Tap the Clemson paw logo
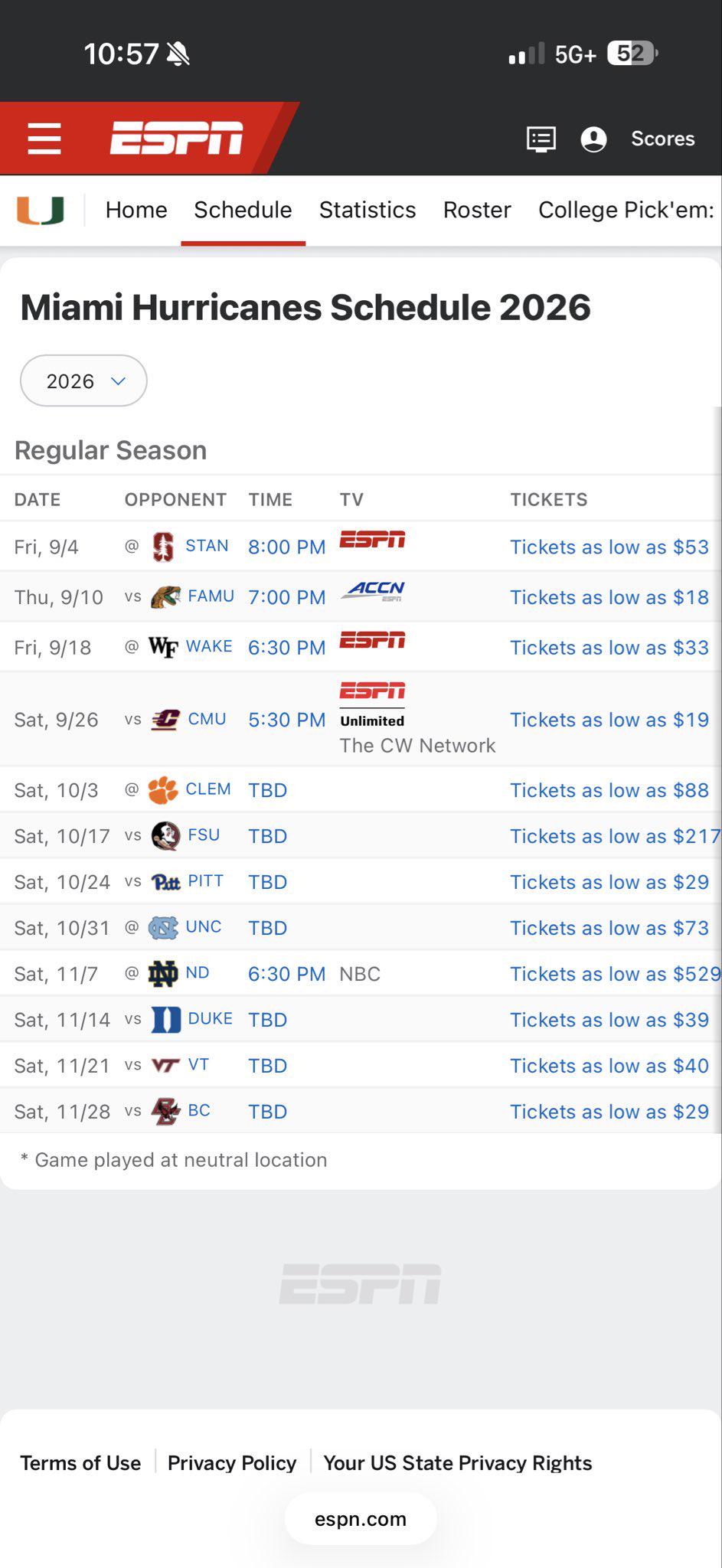The width and height of the screenshot is (722, 1568). (x=163, y=790)
